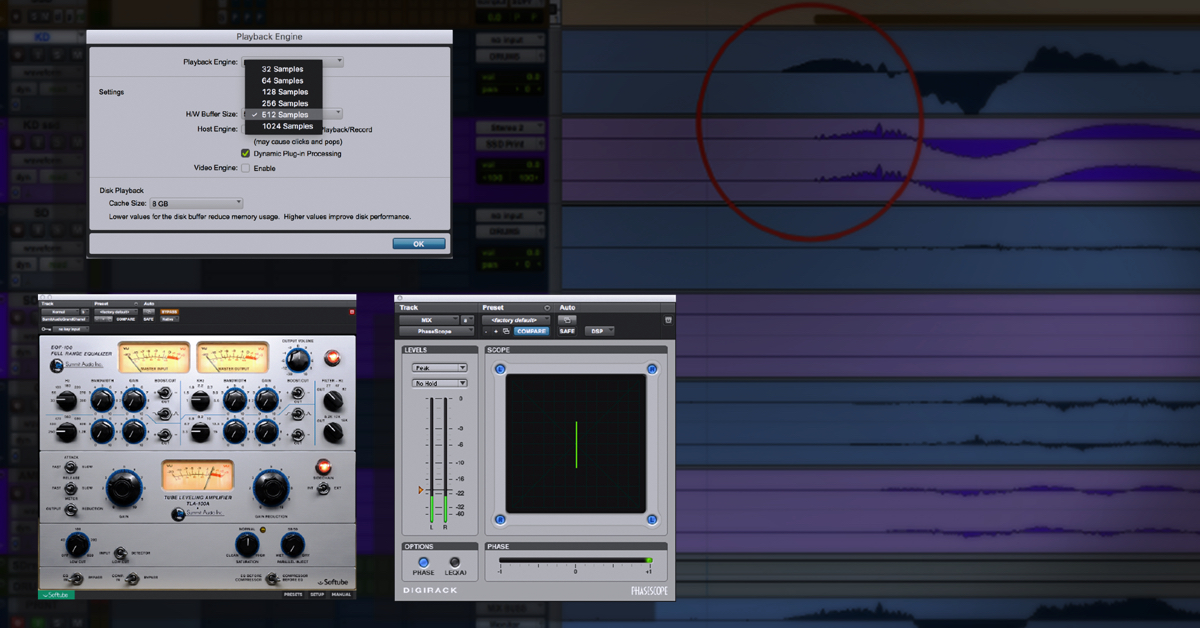Click the bottom-right L scope corner button

(652, 519)
